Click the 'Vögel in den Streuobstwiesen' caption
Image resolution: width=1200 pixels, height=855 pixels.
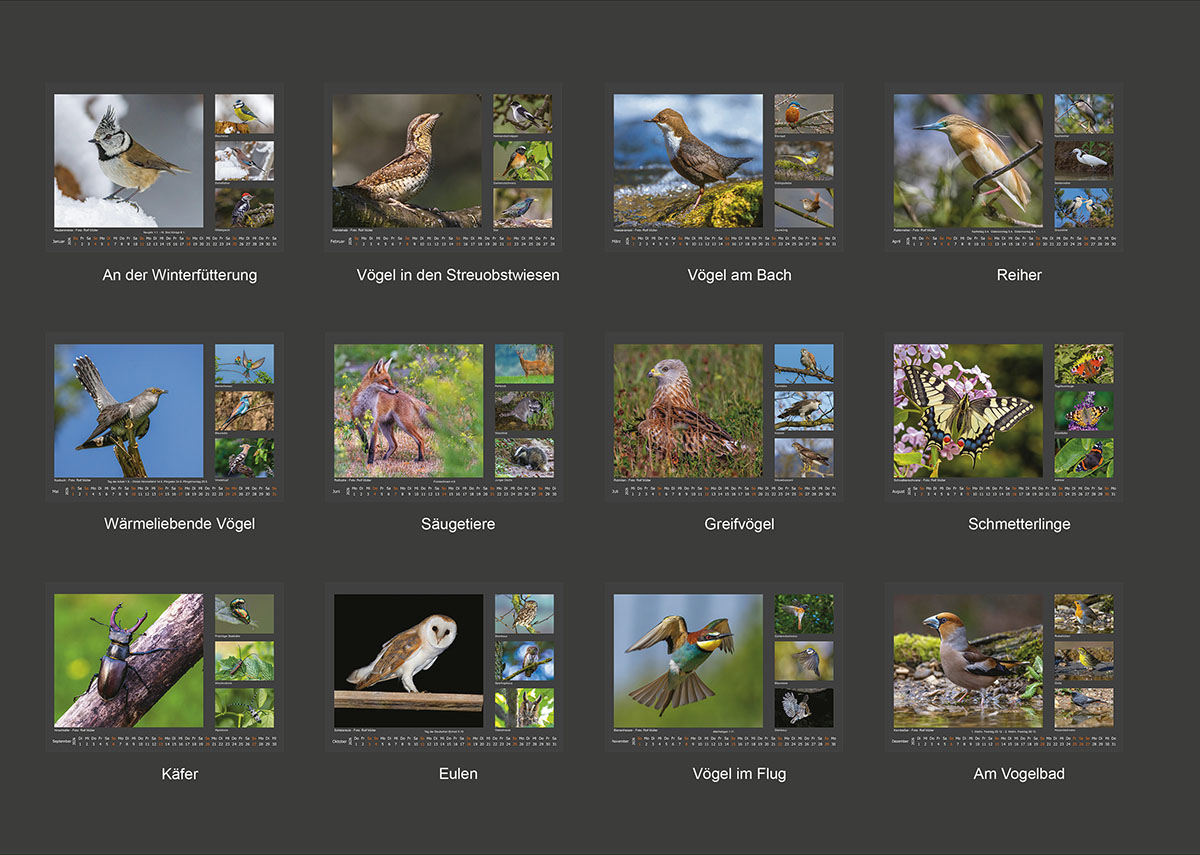[458, 275]
